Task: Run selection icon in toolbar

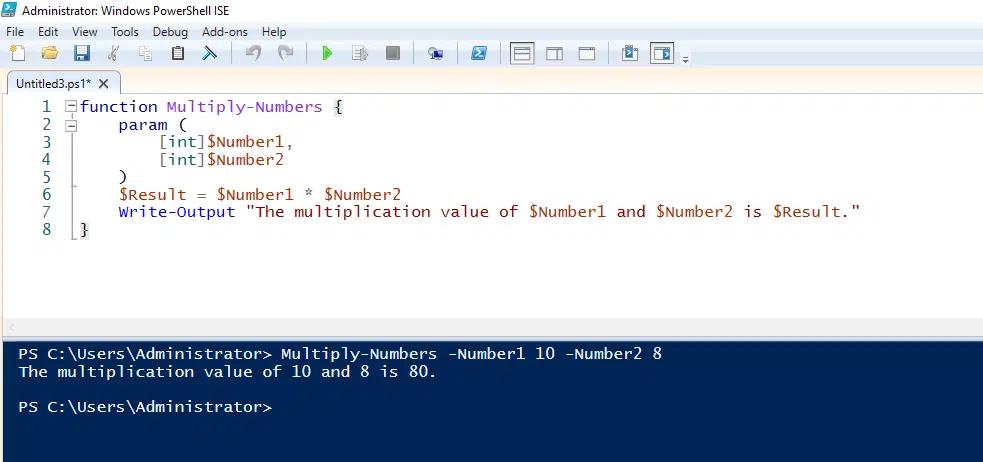Action: [360, 53]
